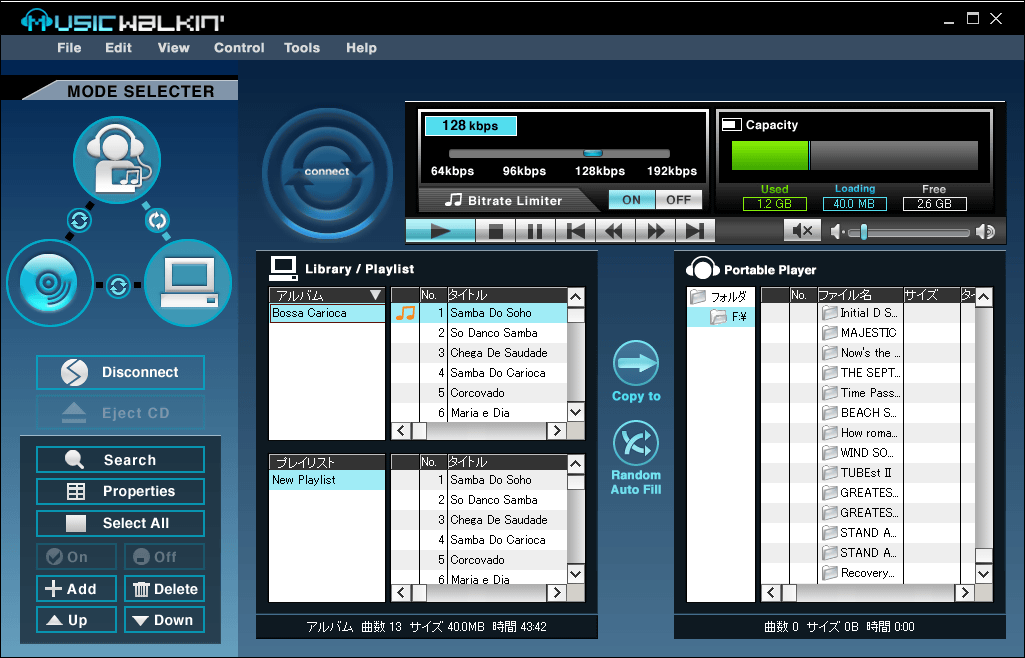Click the Random Auto Fill icon

635,444
